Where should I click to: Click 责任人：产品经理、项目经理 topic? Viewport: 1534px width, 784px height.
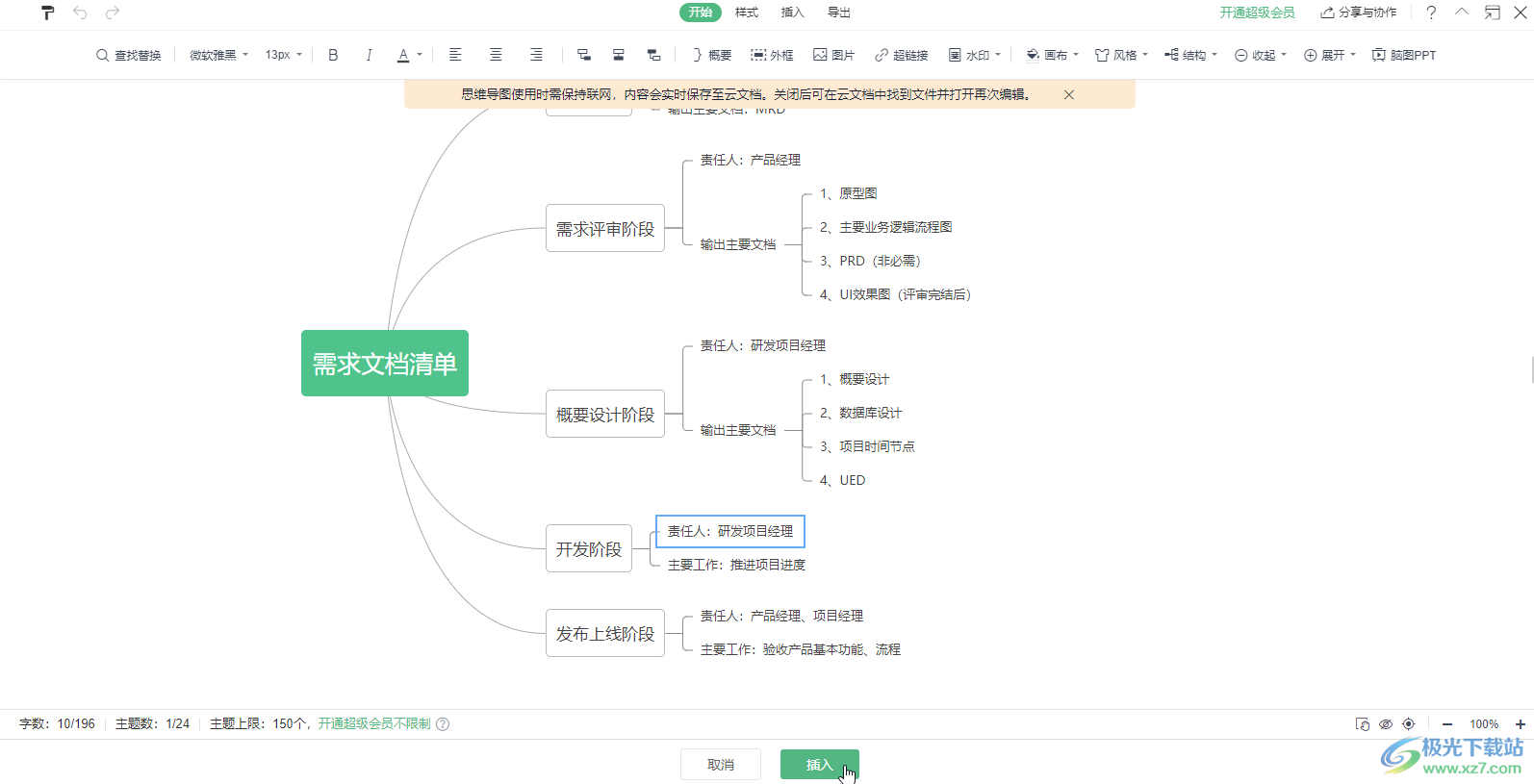[781, 616]
